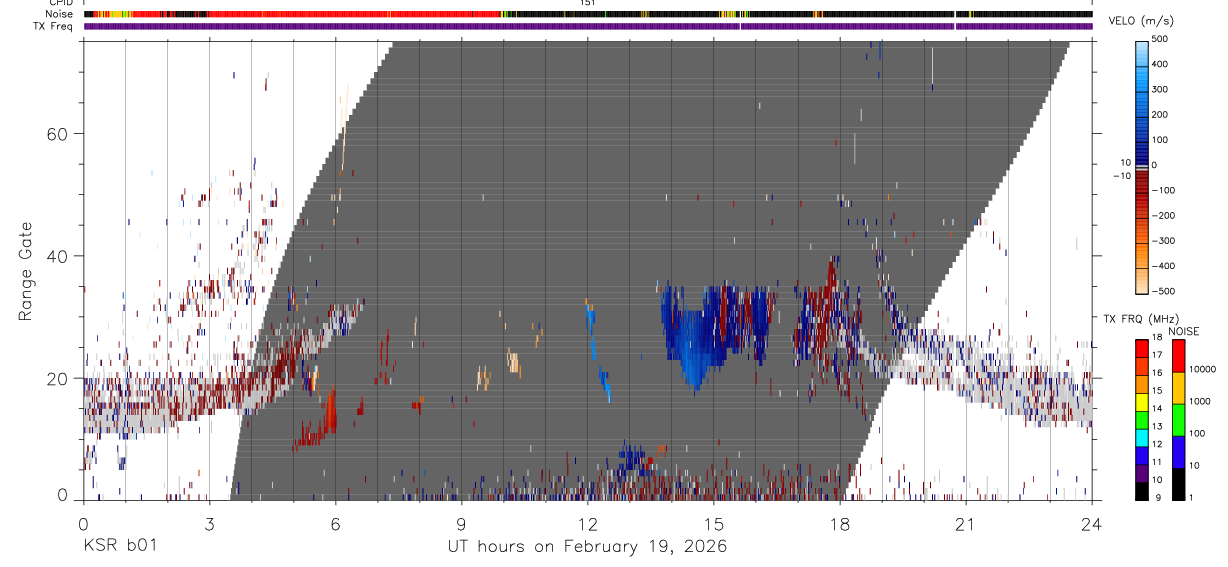
Task: Click TX frequency legend label 17
Action: coord(1158,355)
